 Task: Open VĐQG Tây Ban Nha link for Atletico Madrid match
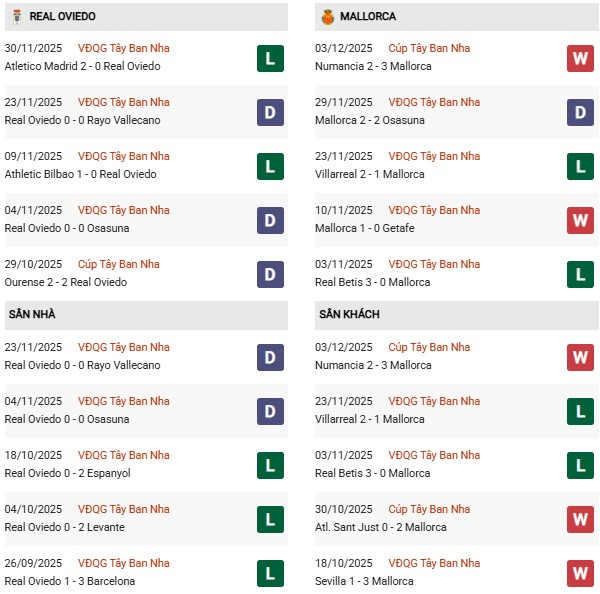(123, 48)
